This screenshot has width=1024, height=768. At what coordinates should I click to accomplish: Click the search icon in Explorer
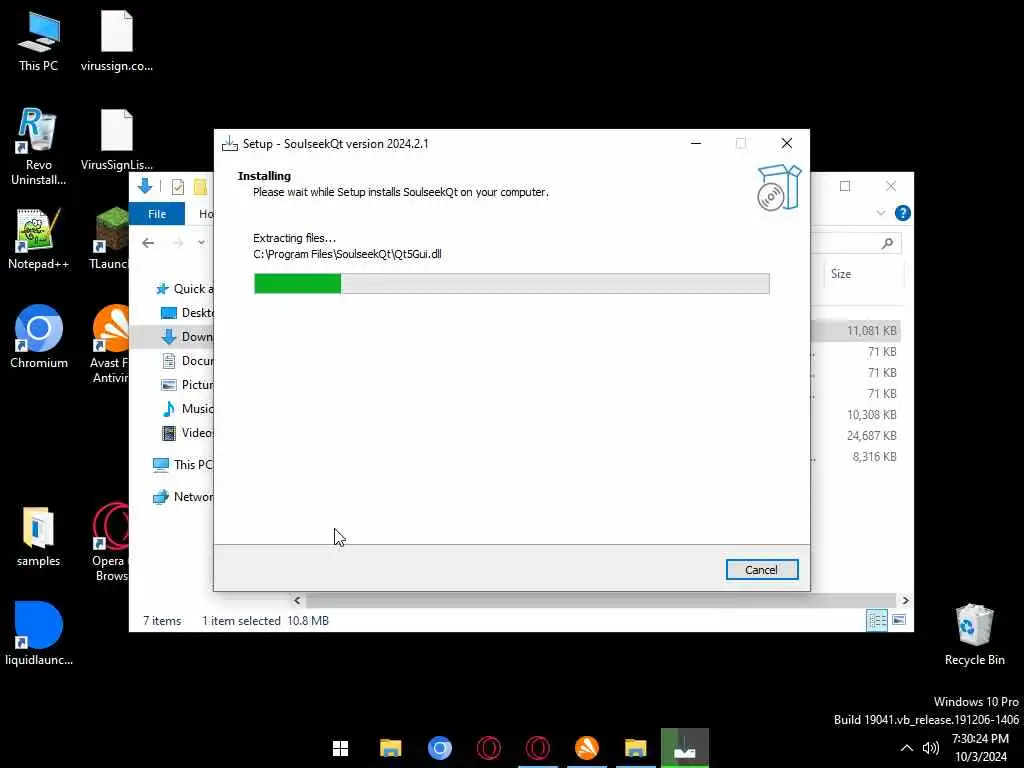(x=887, y=244)
